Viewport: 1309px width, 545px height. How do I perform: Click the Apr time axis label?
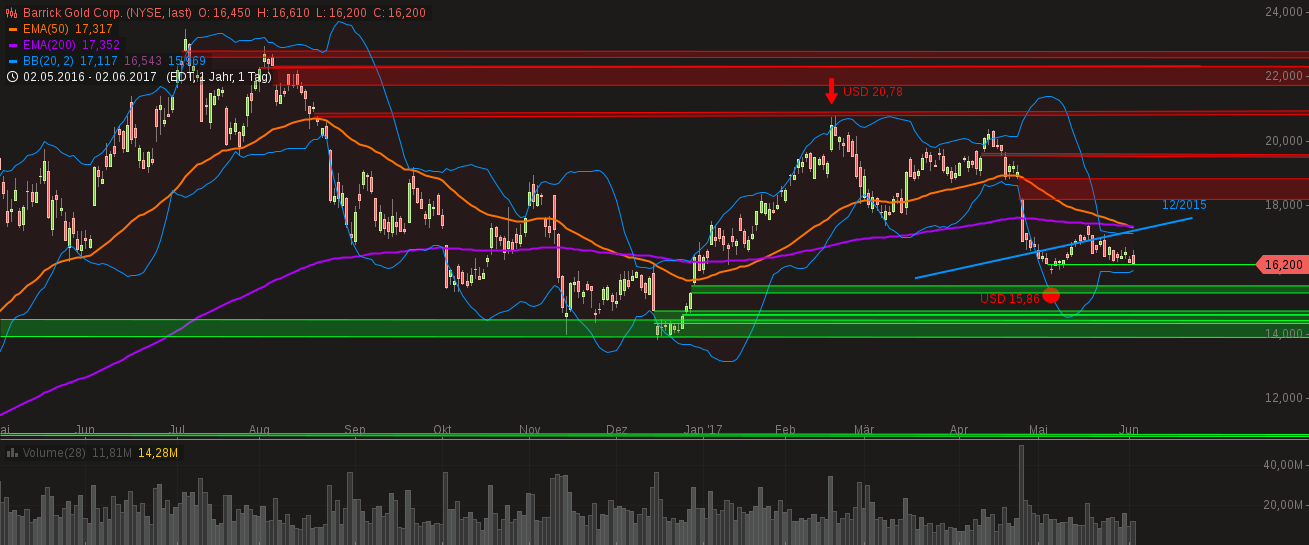(959, 430)
